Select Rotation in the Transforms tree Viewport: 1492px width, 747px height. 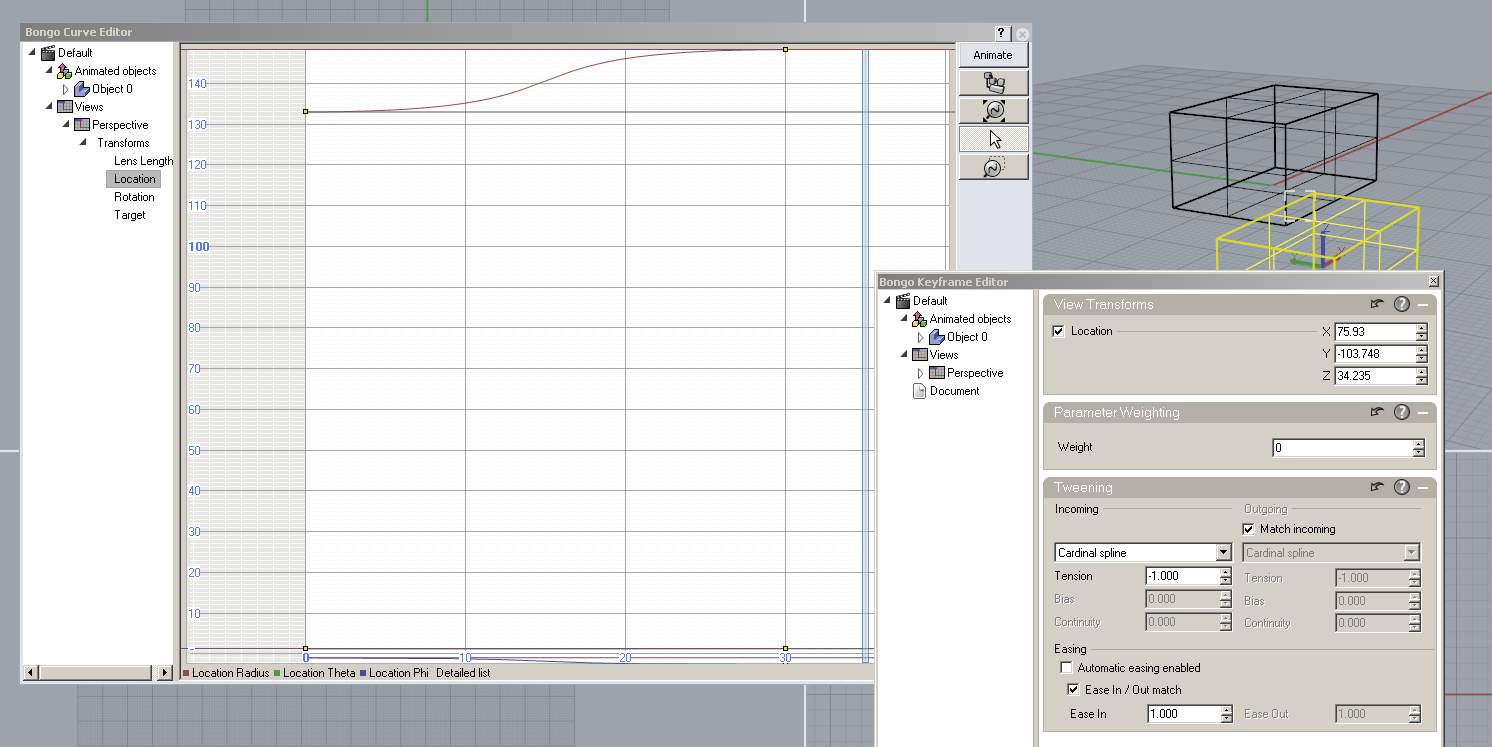pos(134,197)
